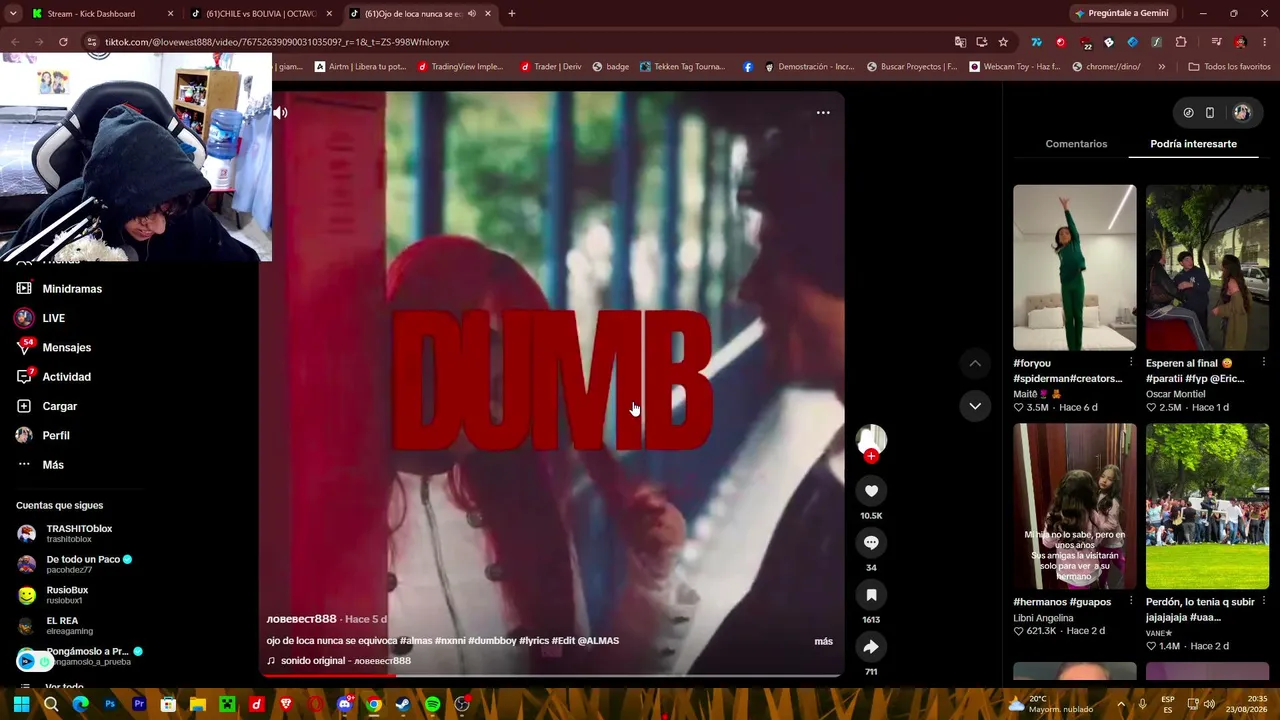Follow the creator with the red plus badge
The height and width of the screenshot is (720, 1280).
click(871, 456)
